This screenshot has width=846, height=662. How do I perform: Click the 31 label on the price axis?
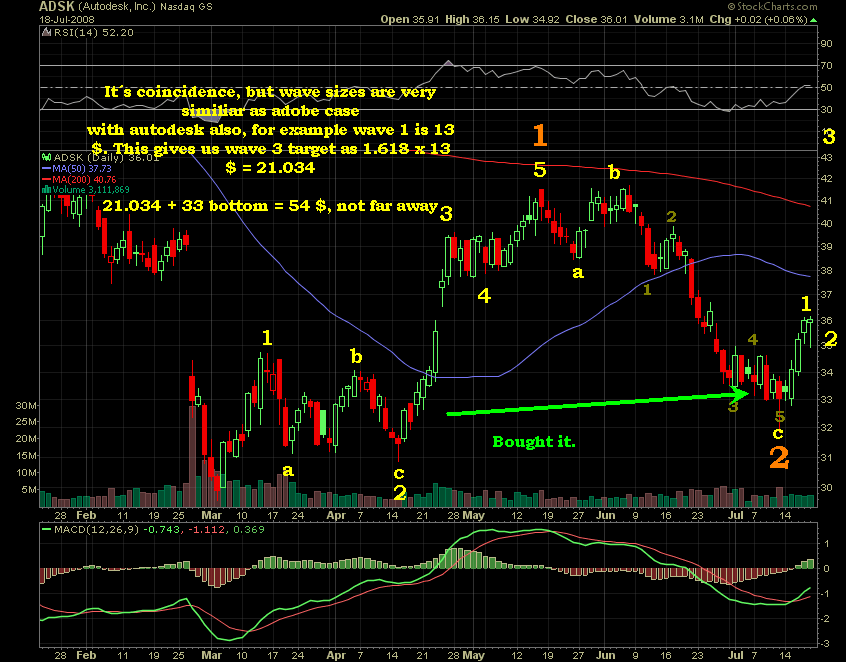pos(826,458)
